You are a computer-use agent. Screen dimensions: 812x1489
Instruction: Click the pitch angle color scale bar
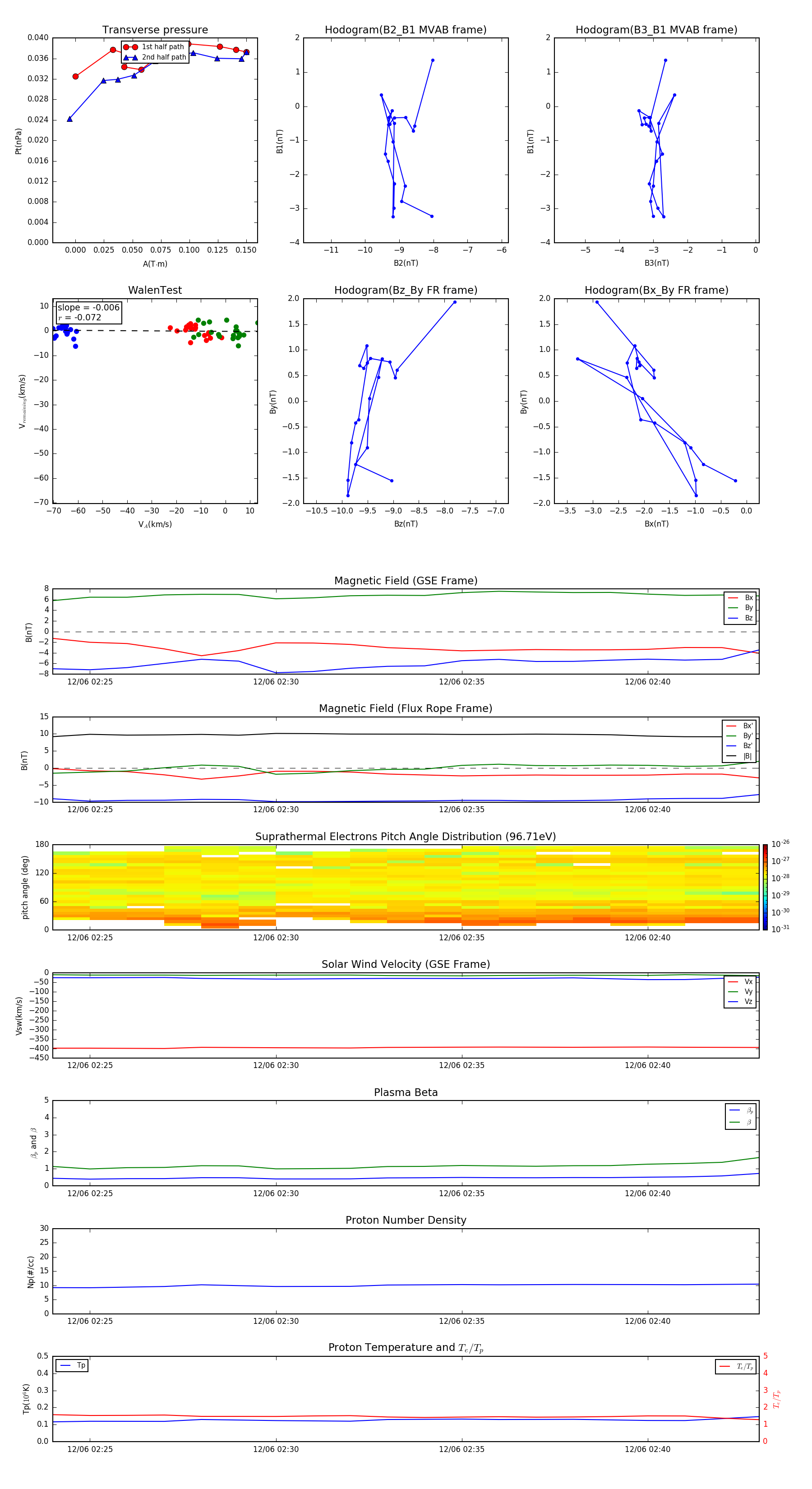click(765, 887)
